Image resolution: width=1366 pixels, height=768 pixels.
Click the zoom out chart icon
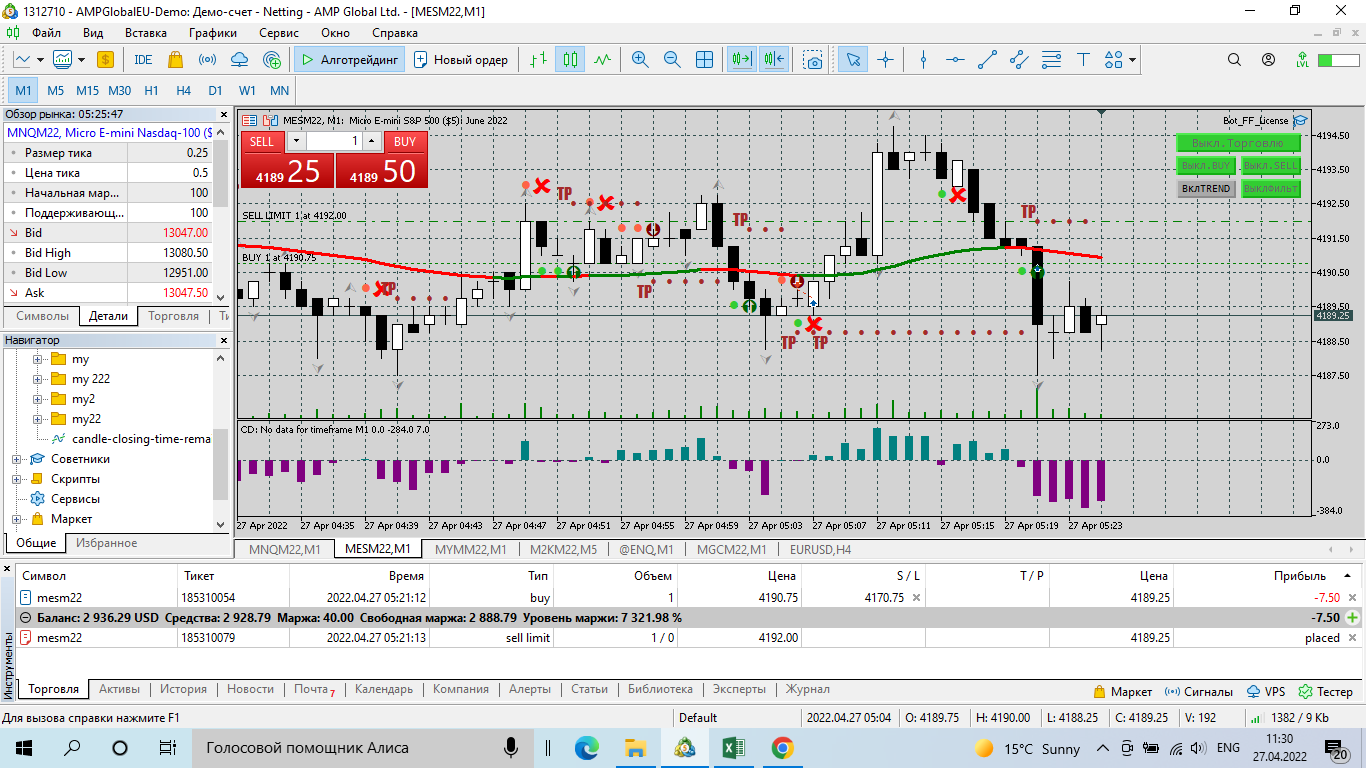(672, 60)
